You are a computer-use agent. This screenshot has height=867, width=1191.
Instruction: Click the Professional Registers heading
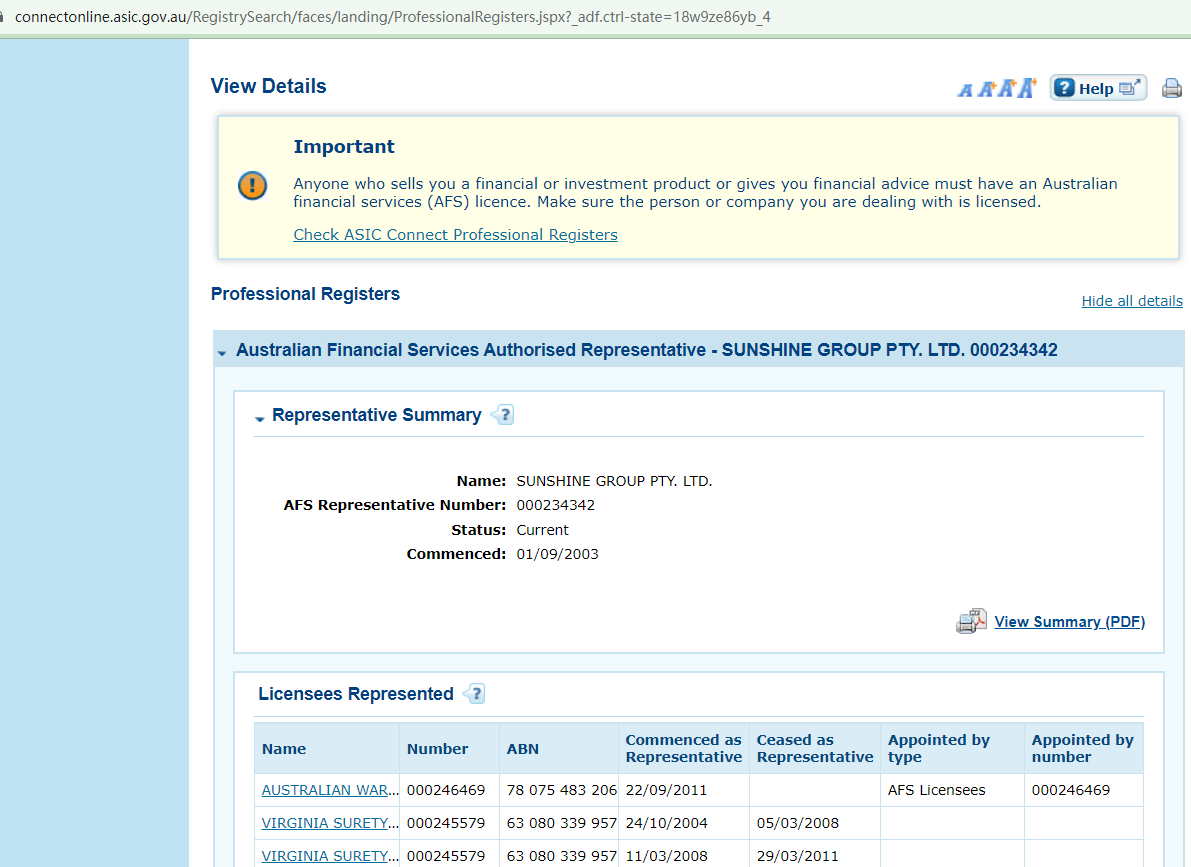(305, 294)
